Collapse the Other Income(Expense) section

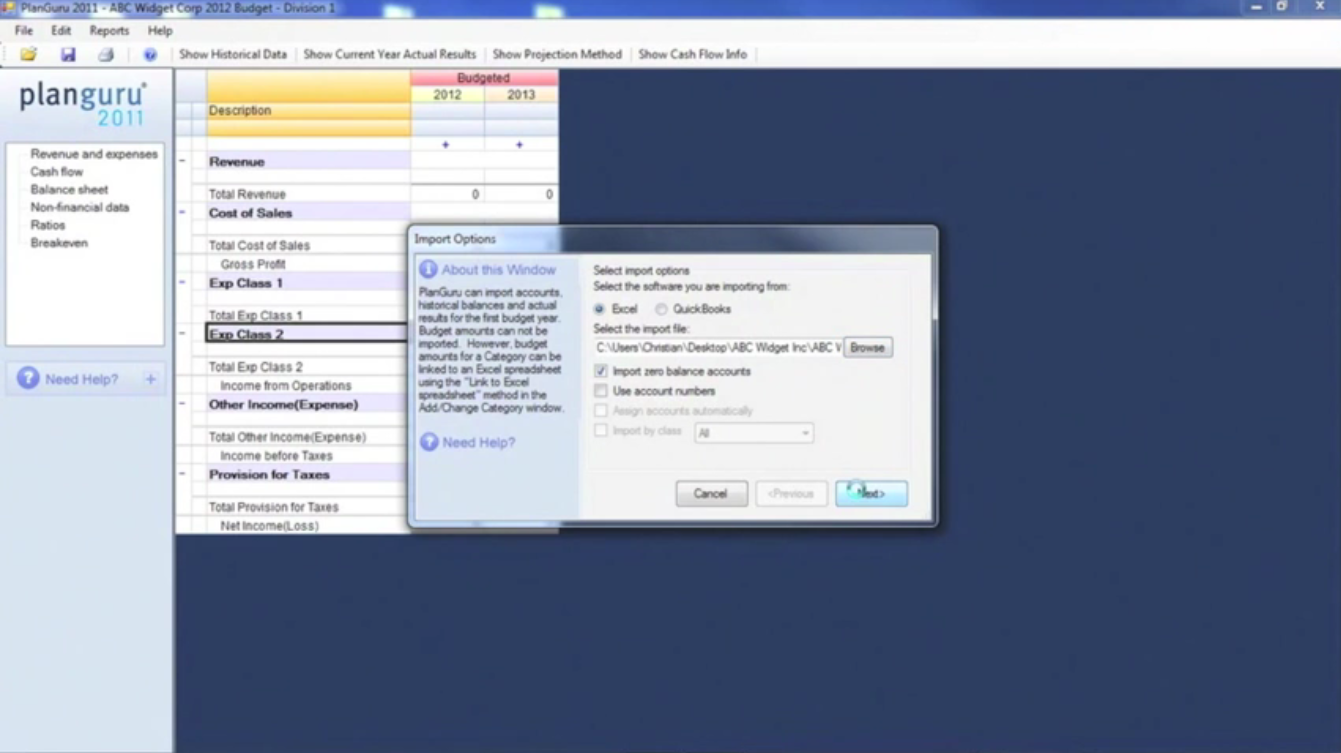click(x=182, y=404)
